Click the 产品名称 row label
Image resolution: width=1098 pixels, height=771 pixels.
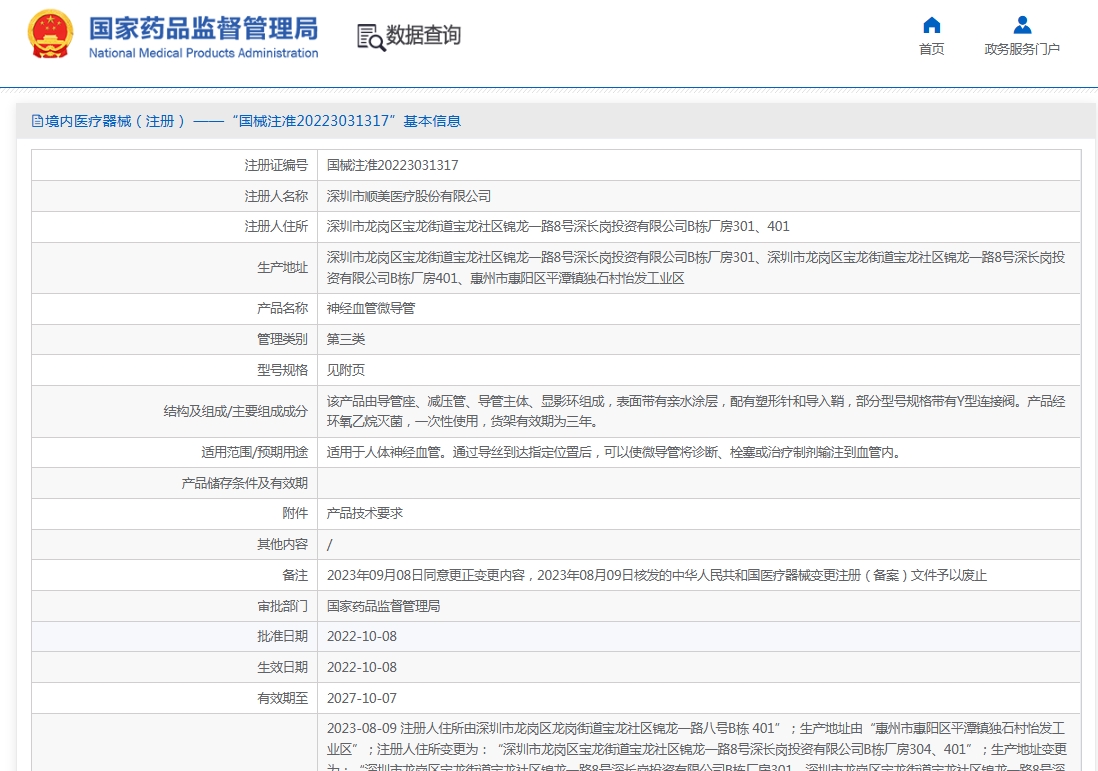282,308
